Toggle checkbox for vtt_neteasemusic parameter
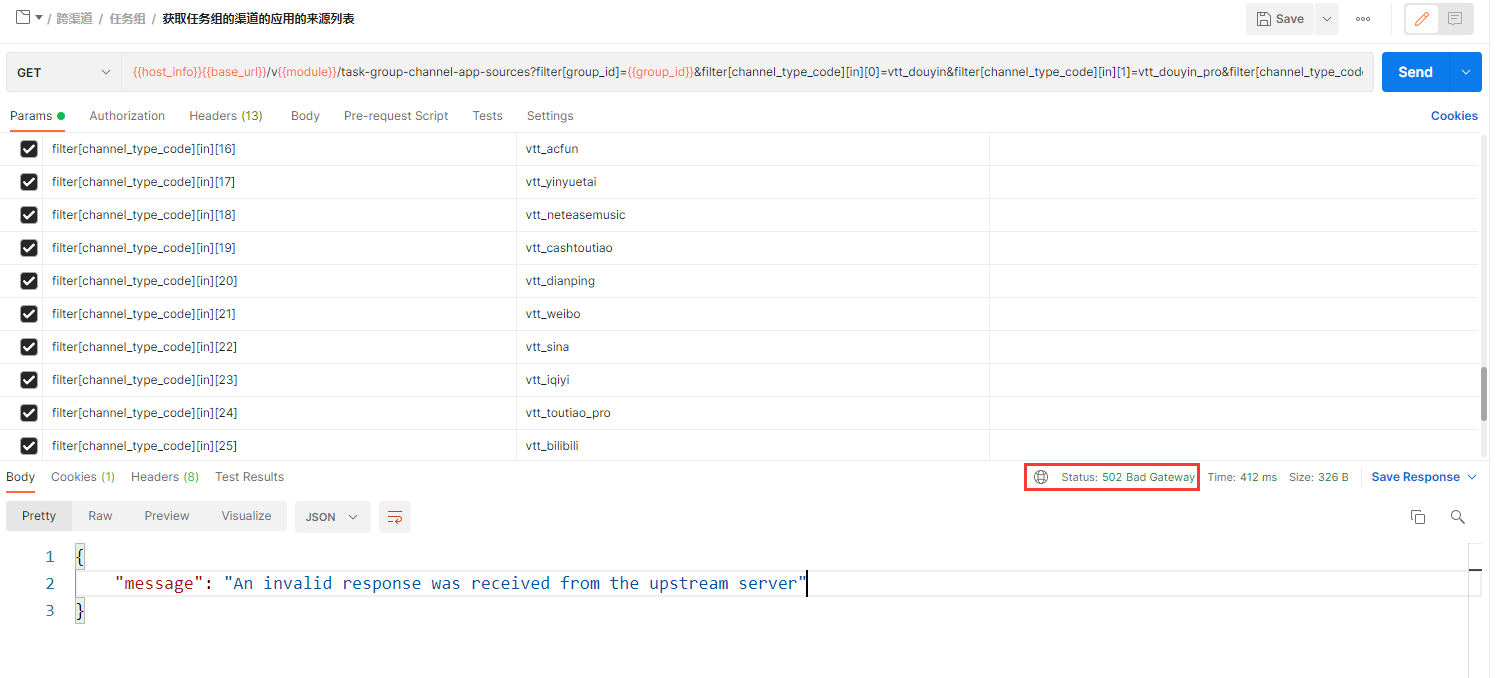 point(29,215)
